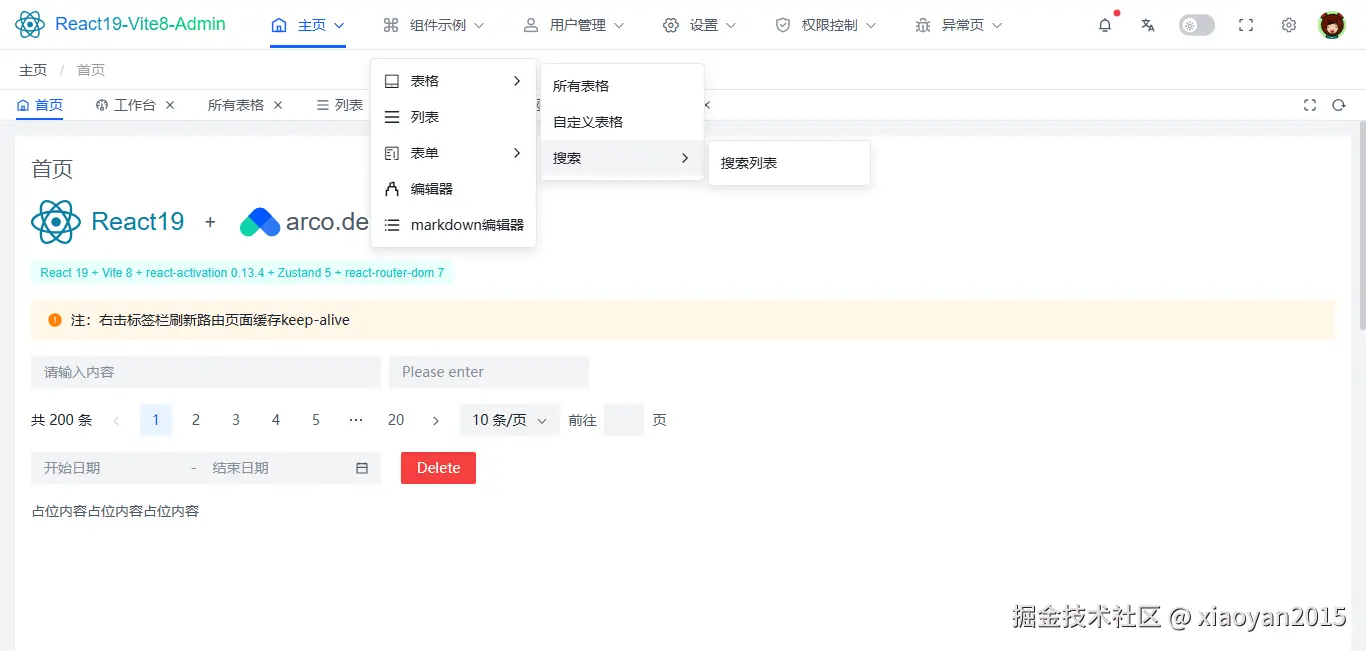The image size is (1366, 651).
Task: Click the React logo in the header
Action: pos(30,24)
